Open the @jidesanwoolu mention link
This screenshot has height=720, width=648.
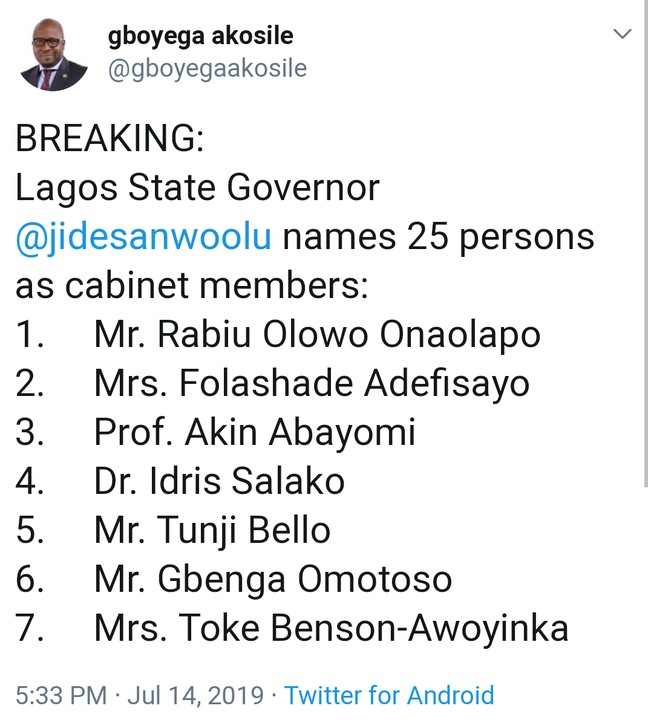point(146,238)
